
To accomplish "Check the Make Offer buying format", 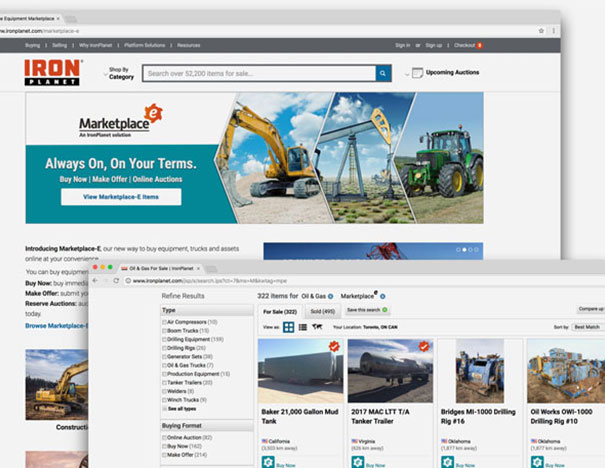I will [164, 455].
